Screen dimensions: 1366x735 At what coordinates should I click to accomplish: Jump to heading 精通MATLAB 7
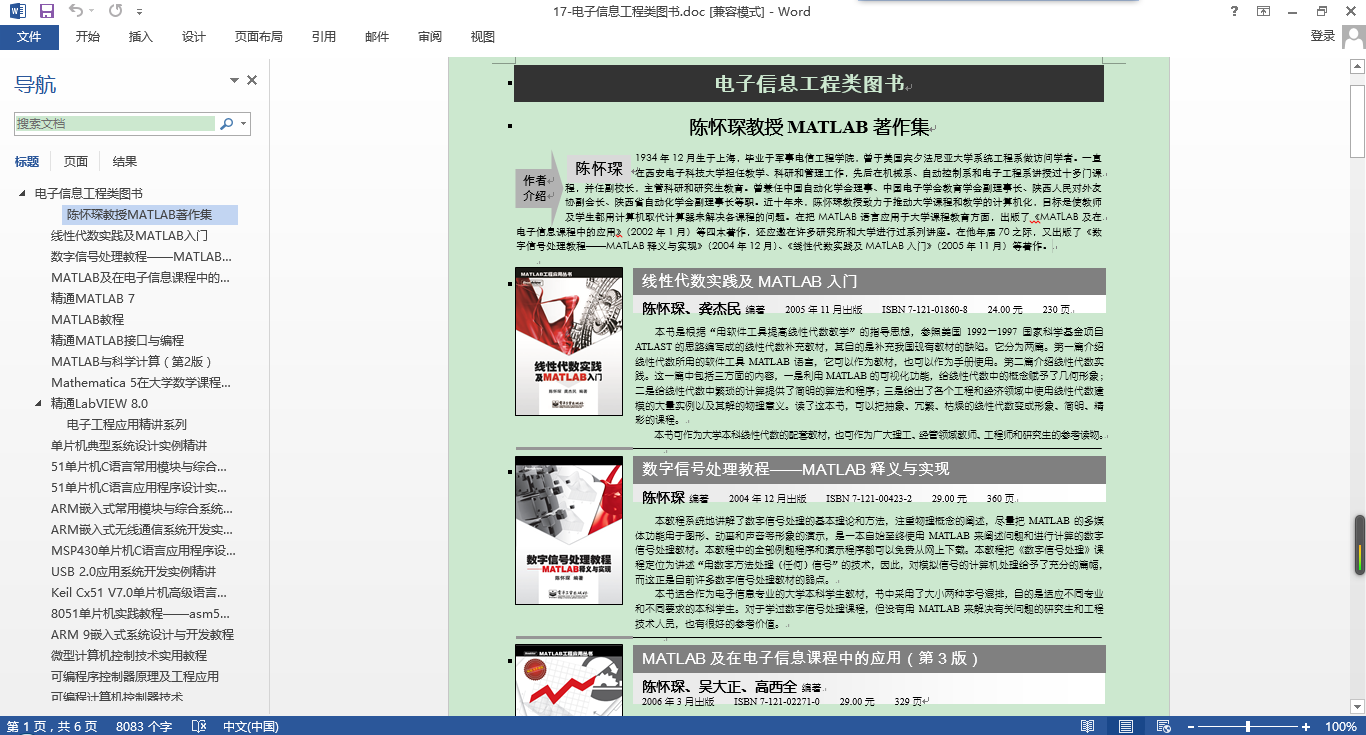pyautogui.click(x=93, y=298)
